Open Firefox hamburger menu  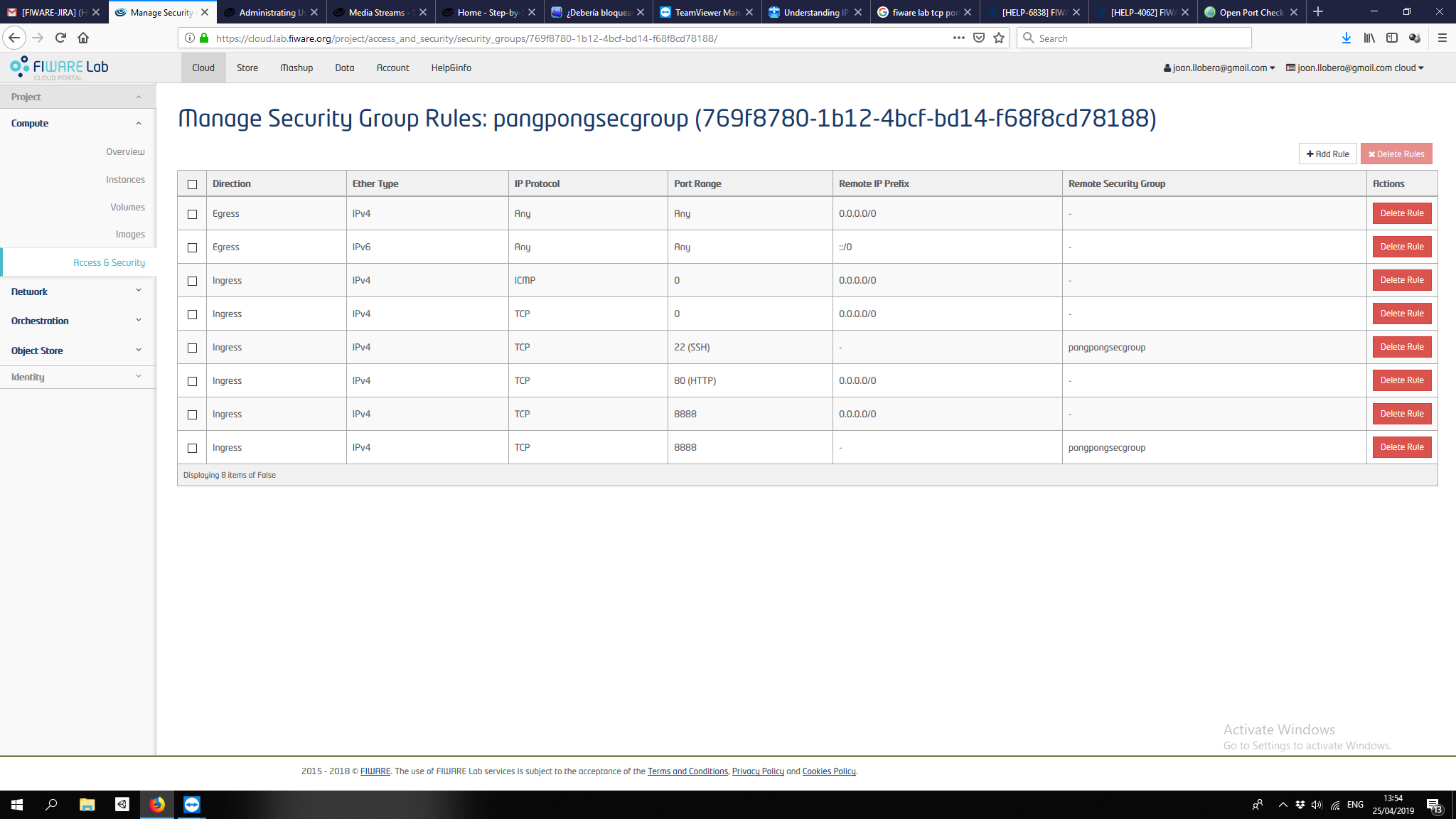pyautogui.click(x=1442, y=38)
